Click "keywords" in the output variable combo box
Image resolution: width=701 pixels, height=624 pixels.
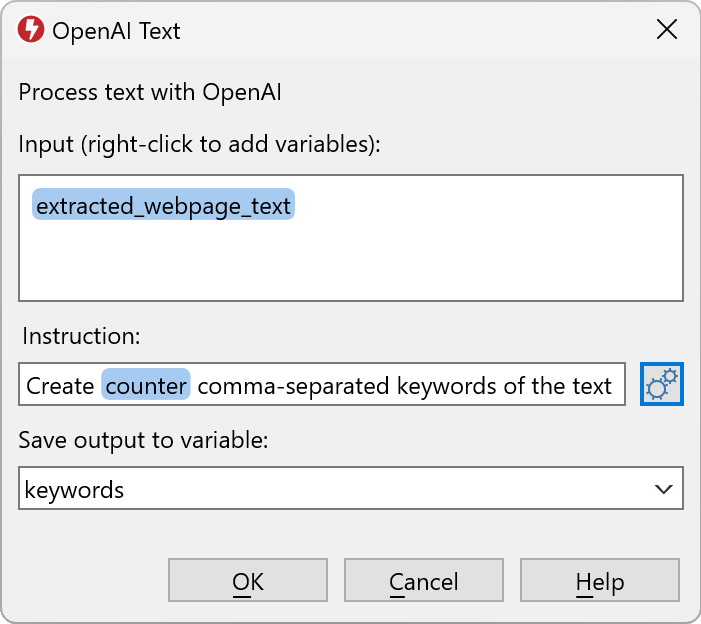click(74, 490)
